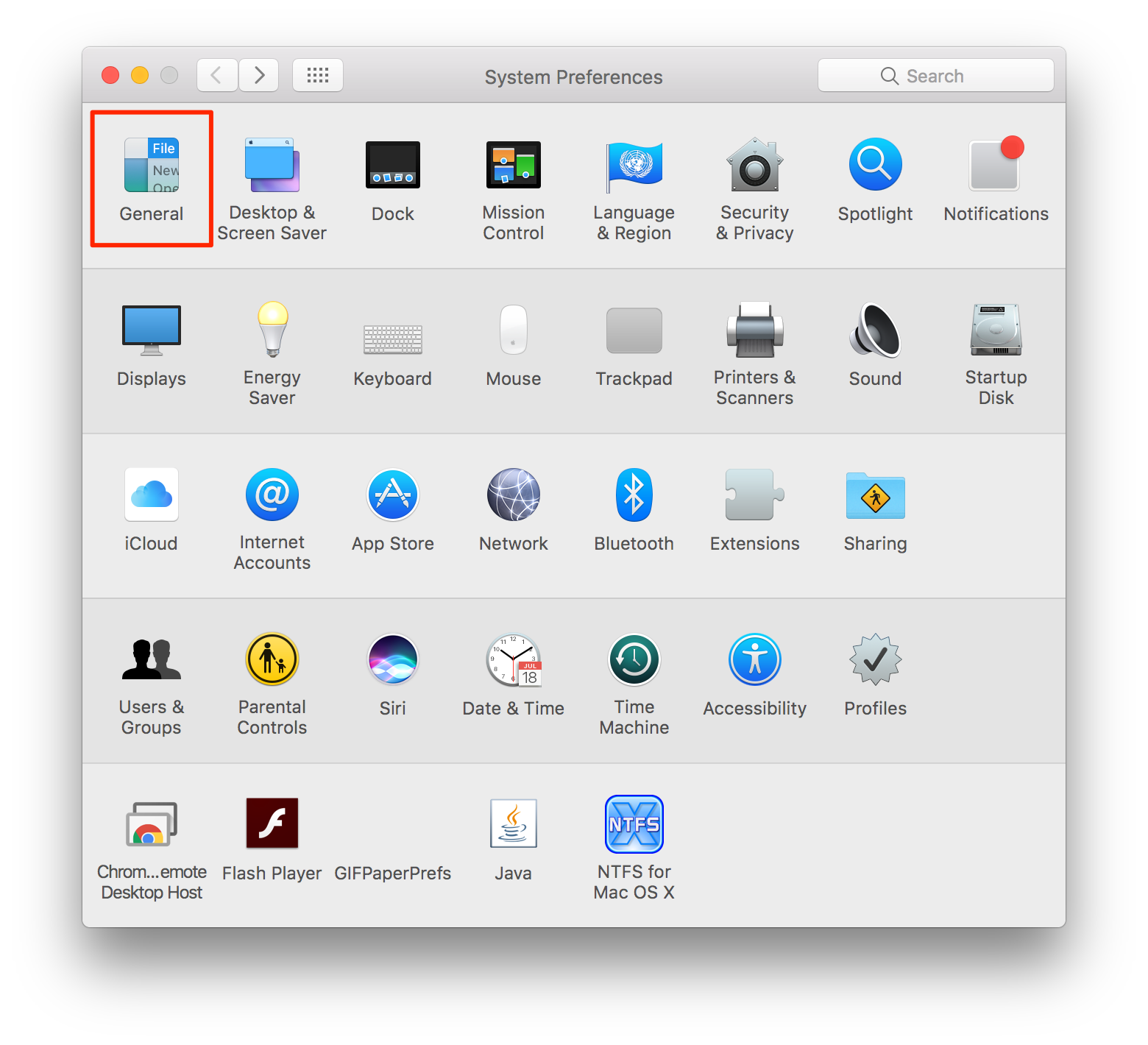1148x1045 pixels.
Task: Open Printers & Scanners pane
Action: tap(755, 354)
